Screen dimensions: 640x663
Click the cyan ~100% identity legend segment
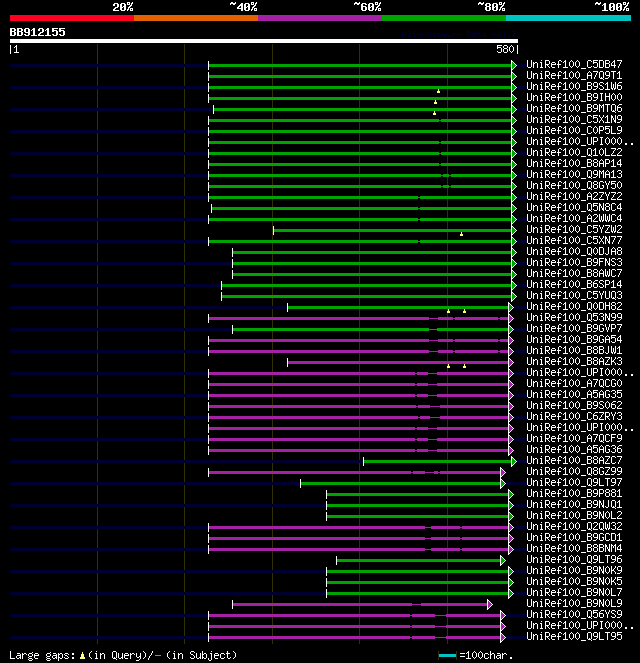568,18
